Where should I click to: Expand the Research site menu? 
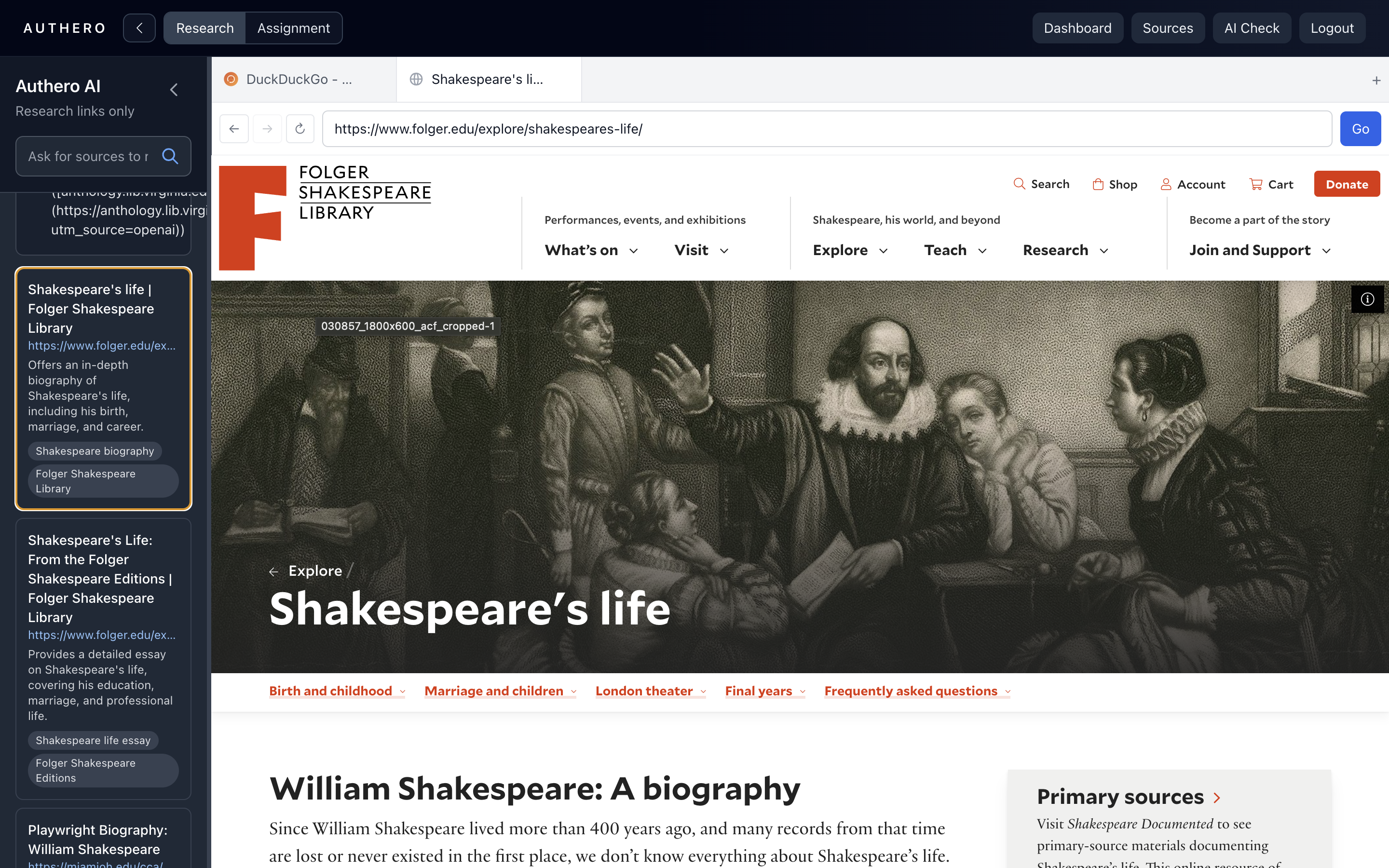coord(1065,250)
